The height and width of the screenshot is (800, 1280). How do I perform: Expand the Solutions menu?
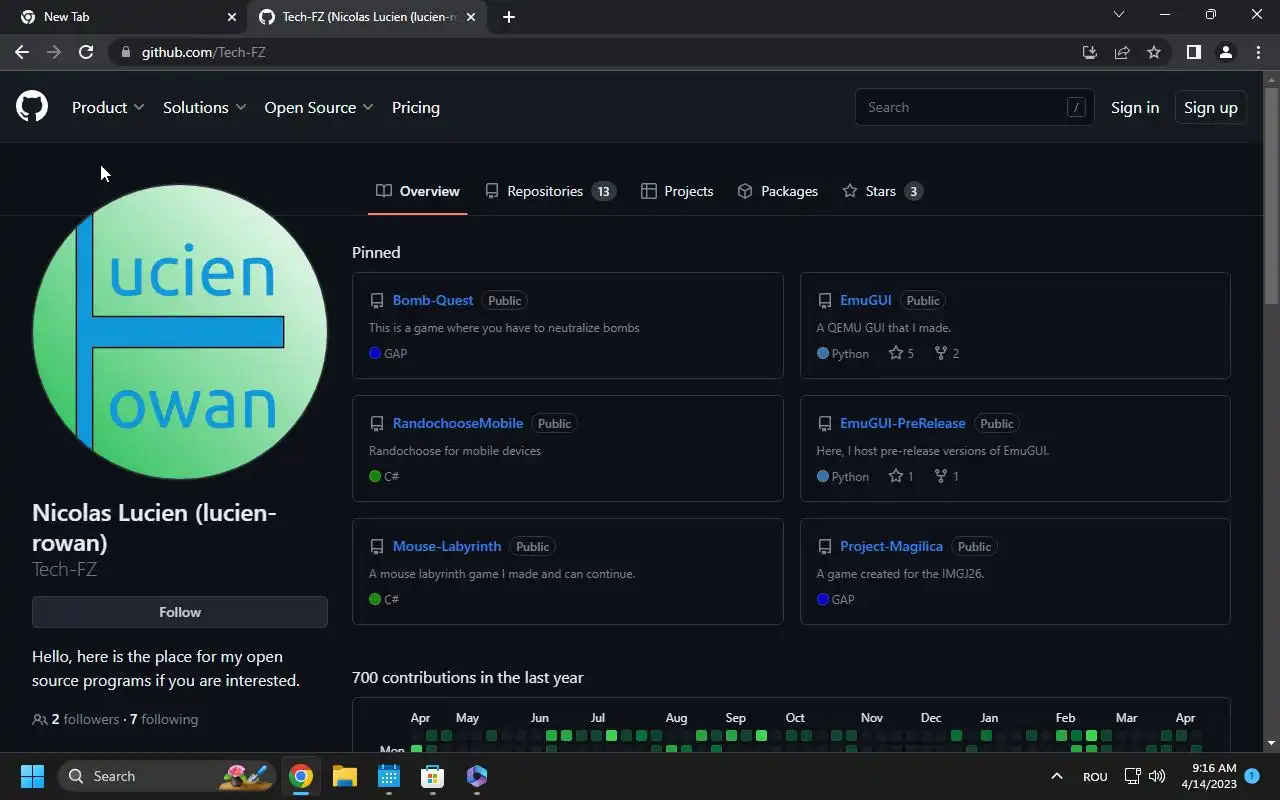click(205, 107)
